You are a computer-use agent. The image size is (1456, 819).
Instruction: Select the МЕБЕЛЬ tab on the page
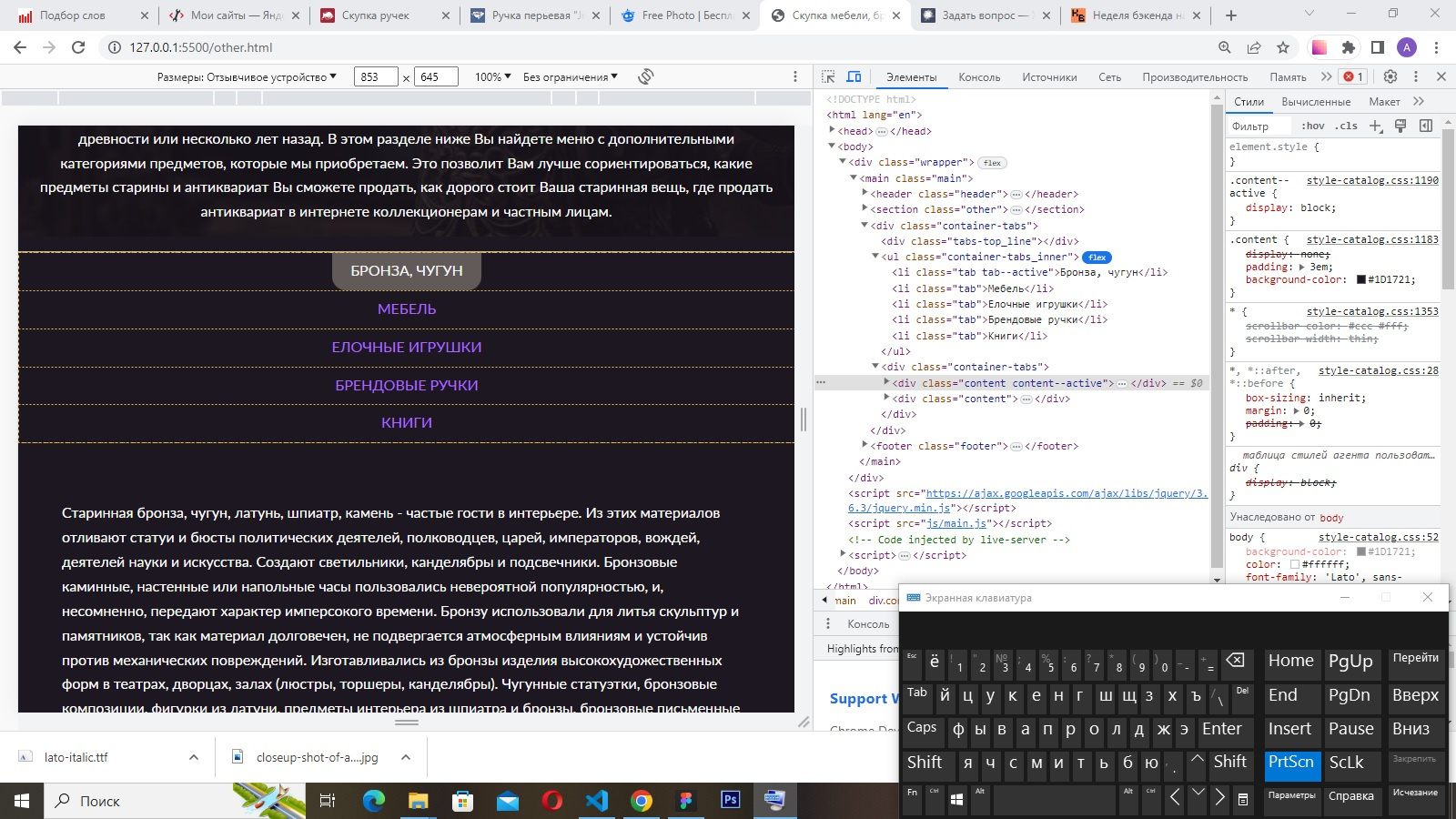pos(407,309)
